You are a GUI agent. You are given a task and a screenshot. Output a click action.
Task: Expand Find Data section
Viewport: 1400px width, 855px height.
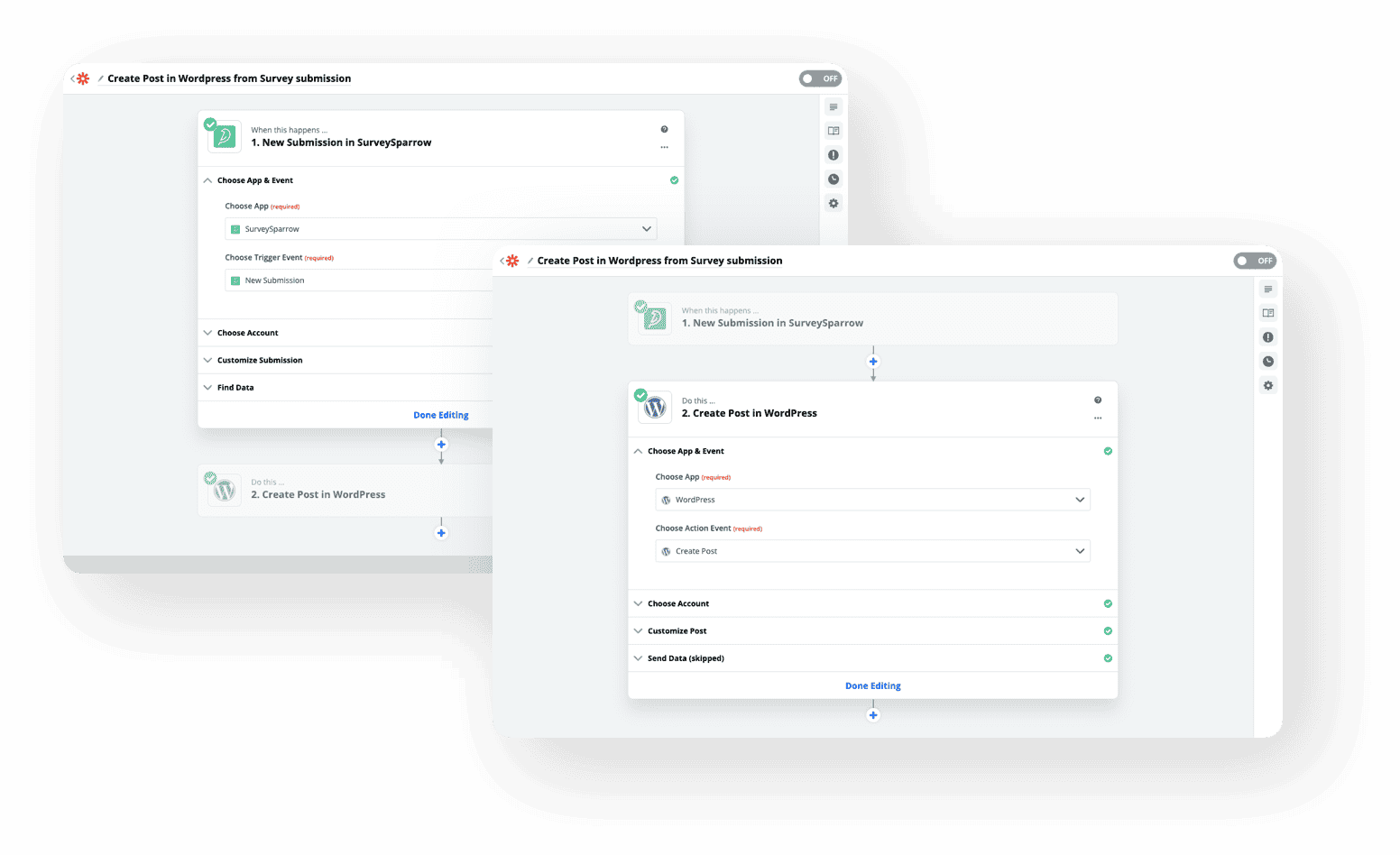(x=345, y=388)
